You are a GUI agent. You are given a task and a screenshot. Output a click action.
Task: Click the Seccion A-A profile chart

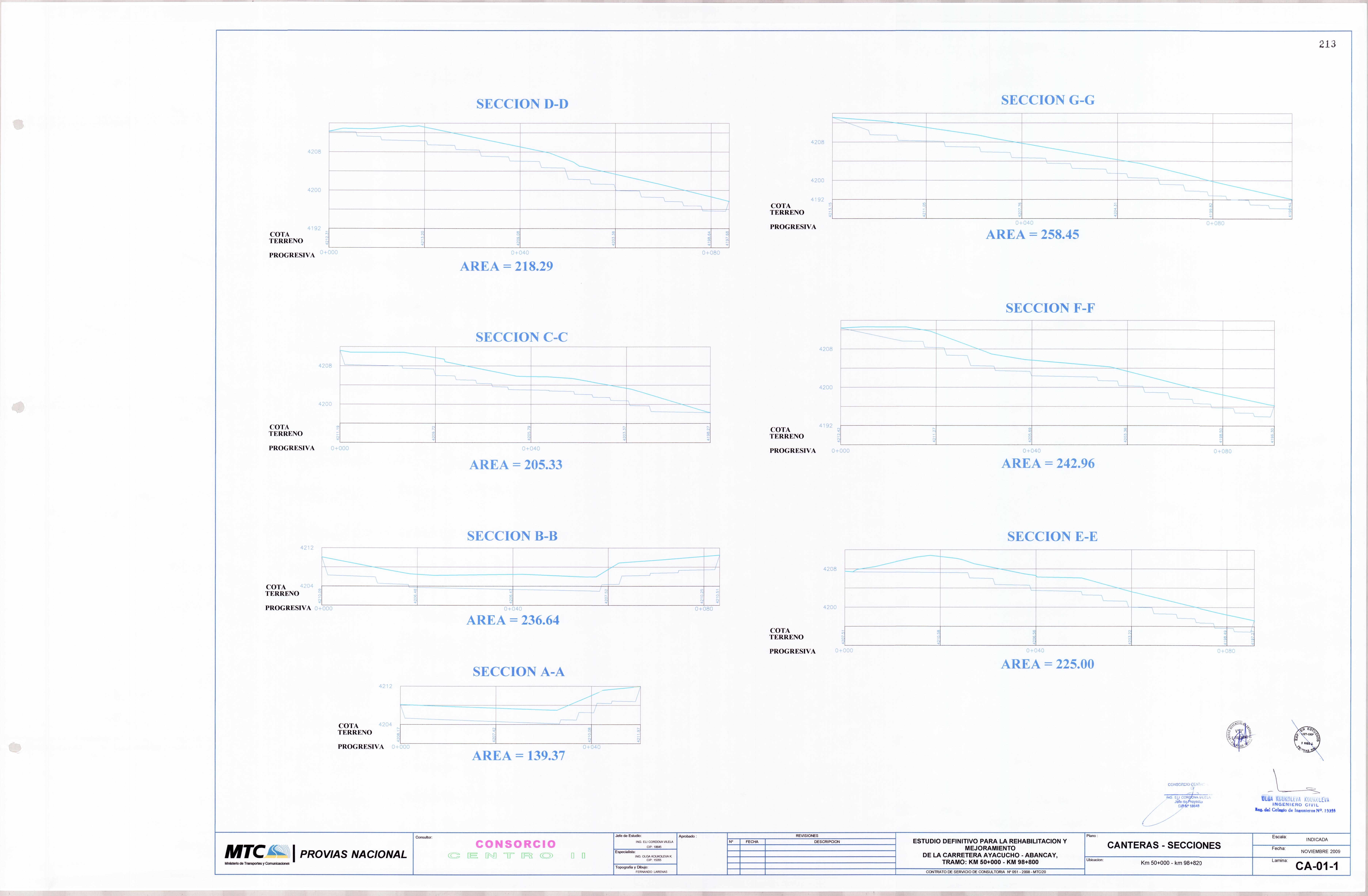(x=520, y=715)
